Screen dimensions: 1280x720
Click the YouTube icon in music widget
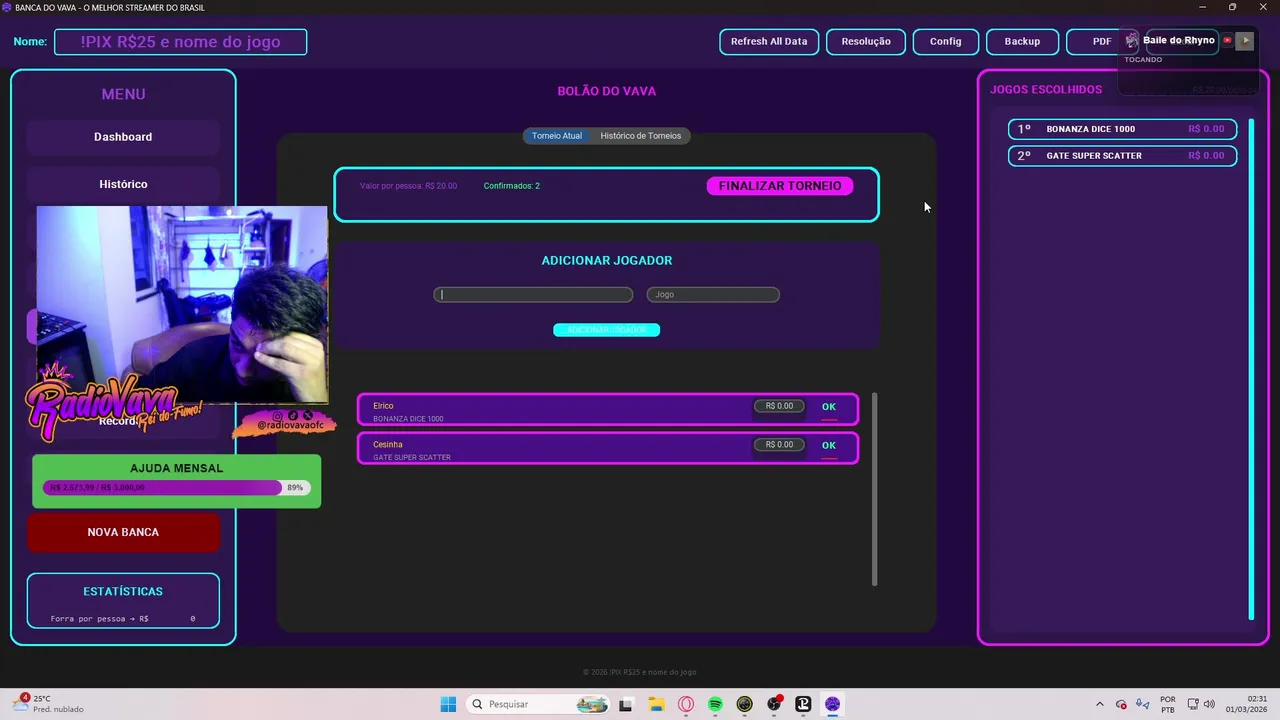[x=1227, y=41]
